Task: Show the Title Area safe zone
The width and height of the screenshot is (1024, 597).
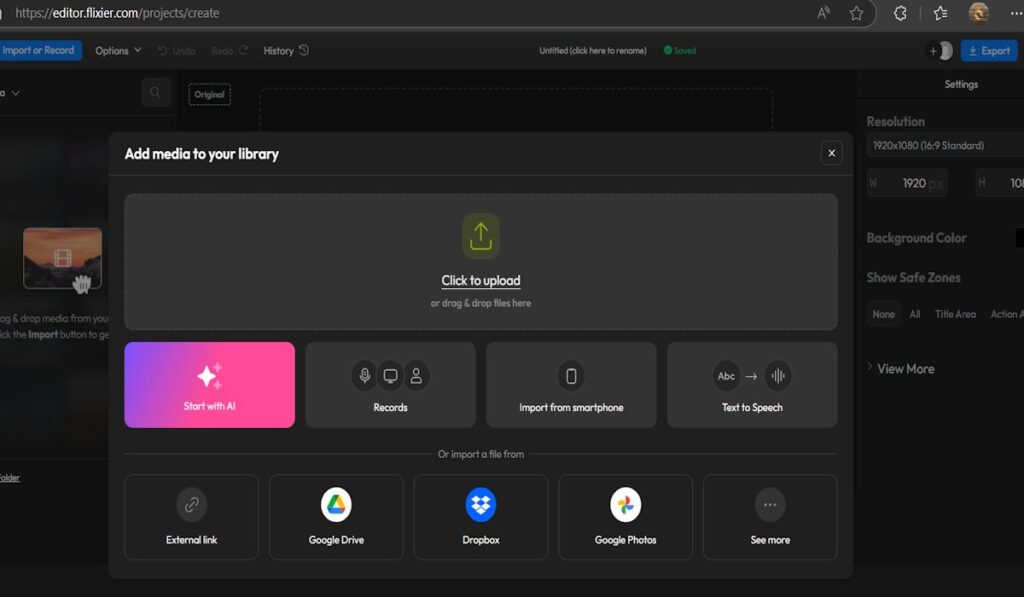Action: point(955,314)
